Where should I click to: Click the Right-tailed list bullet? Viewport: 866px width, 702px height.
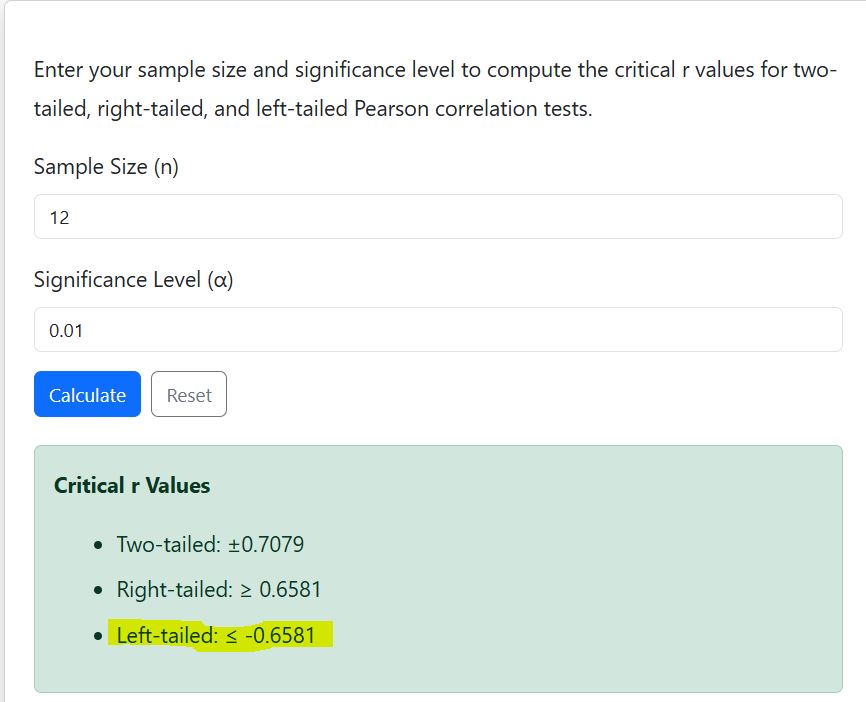click(x=96, y=590)
